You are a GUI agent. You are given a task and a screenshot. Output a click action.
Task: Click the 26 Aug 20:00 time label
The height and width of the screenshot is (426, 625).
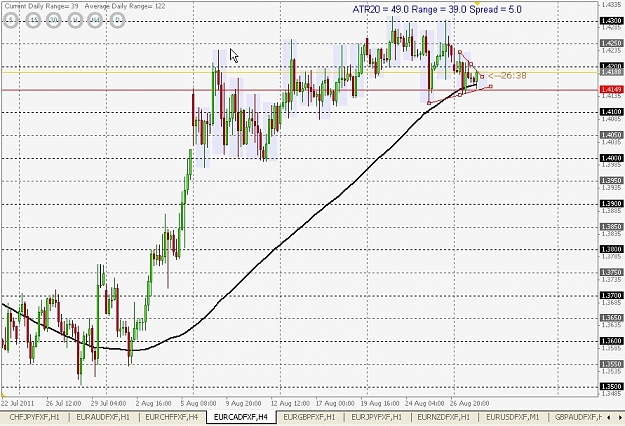[470, 403]
